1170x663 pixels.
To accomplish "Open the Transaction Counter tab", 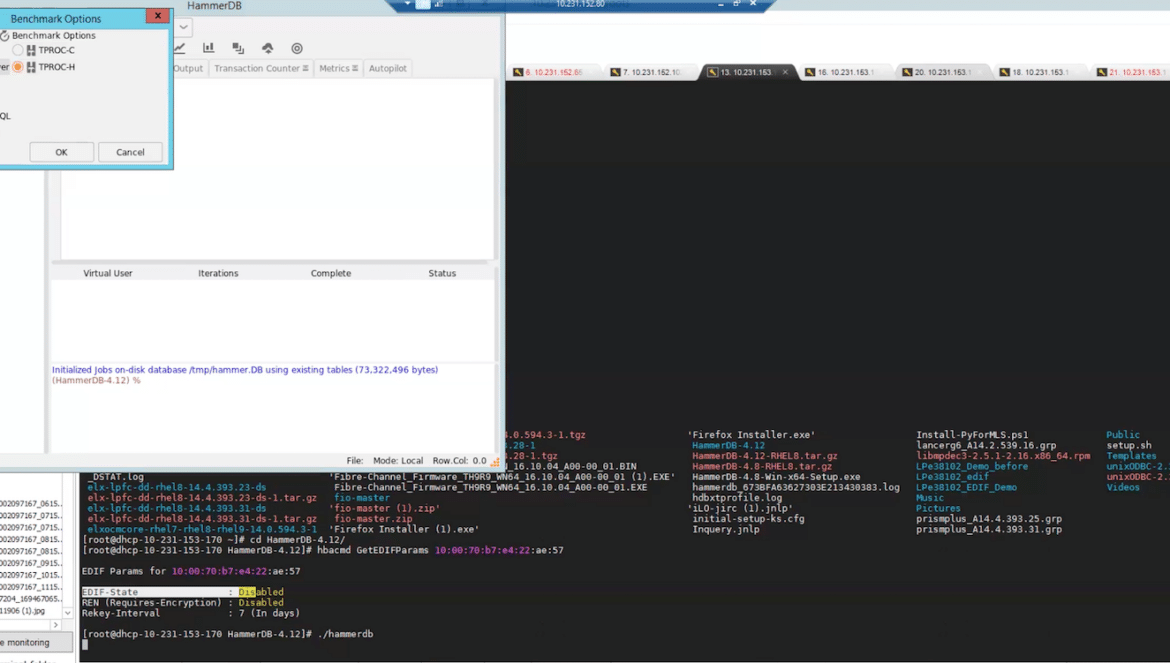I will [x=260, y=69].
